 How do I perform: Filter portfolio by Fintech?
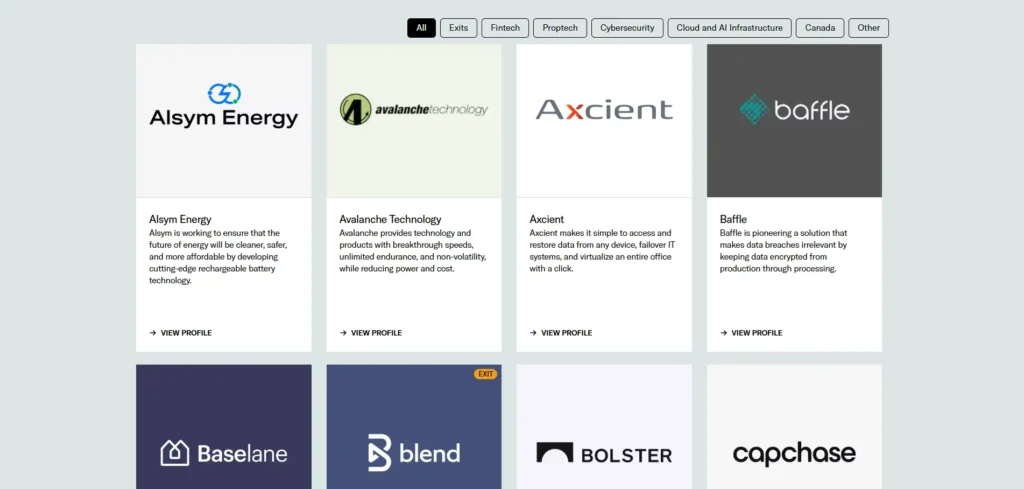(x=505, y=28)
